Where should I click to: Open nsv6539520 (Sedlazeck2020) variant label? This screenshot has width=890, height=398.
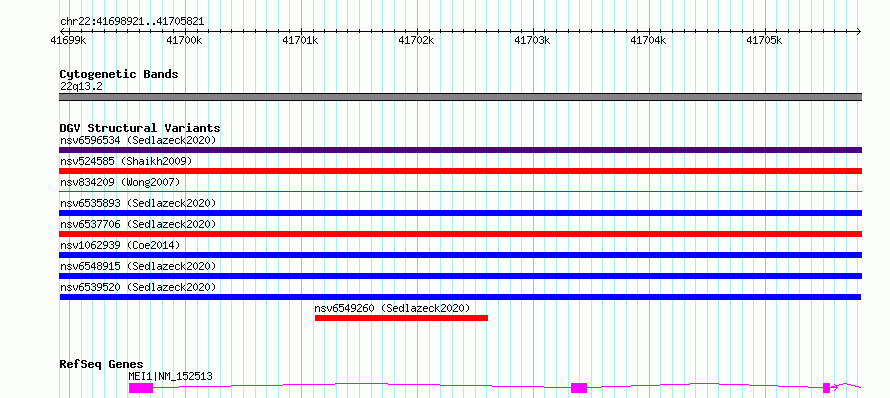(x=138, y=287)
